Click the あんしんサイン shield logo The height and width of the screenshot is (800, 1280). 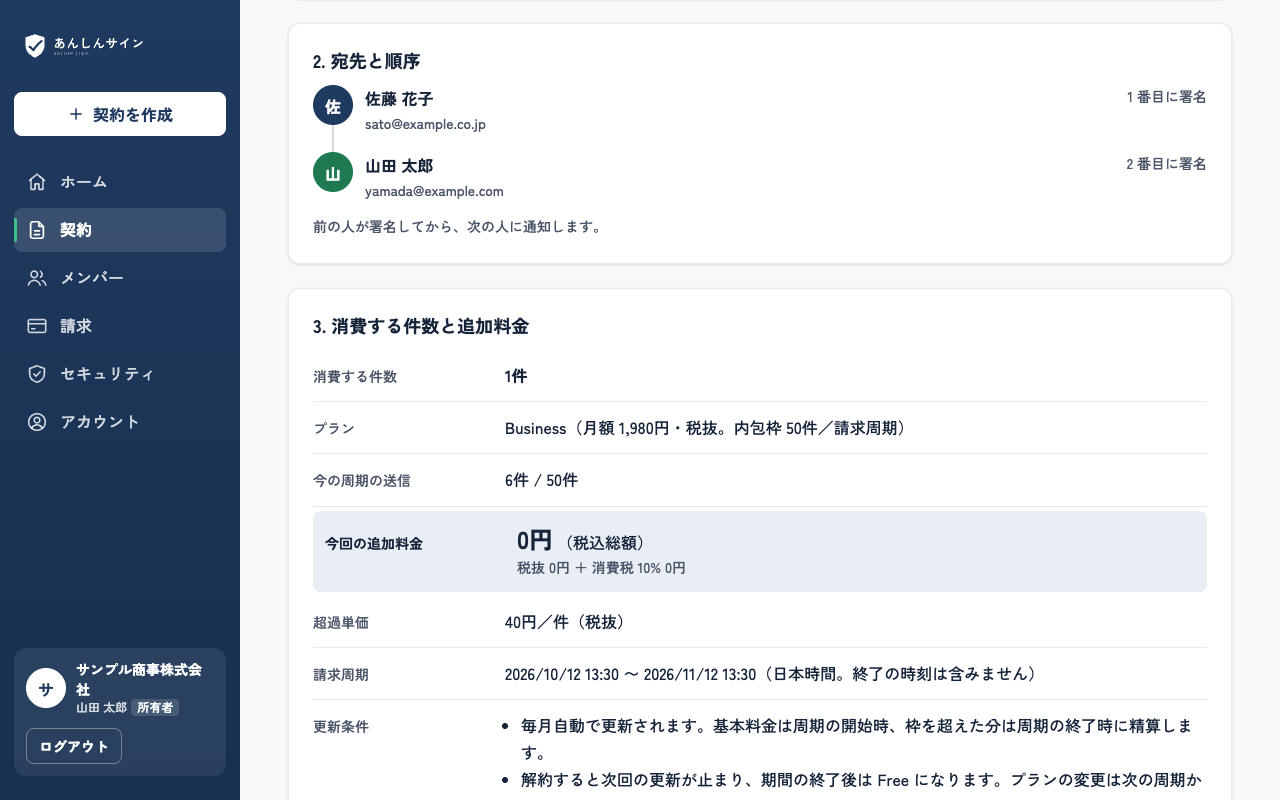[x=35, y=45]
